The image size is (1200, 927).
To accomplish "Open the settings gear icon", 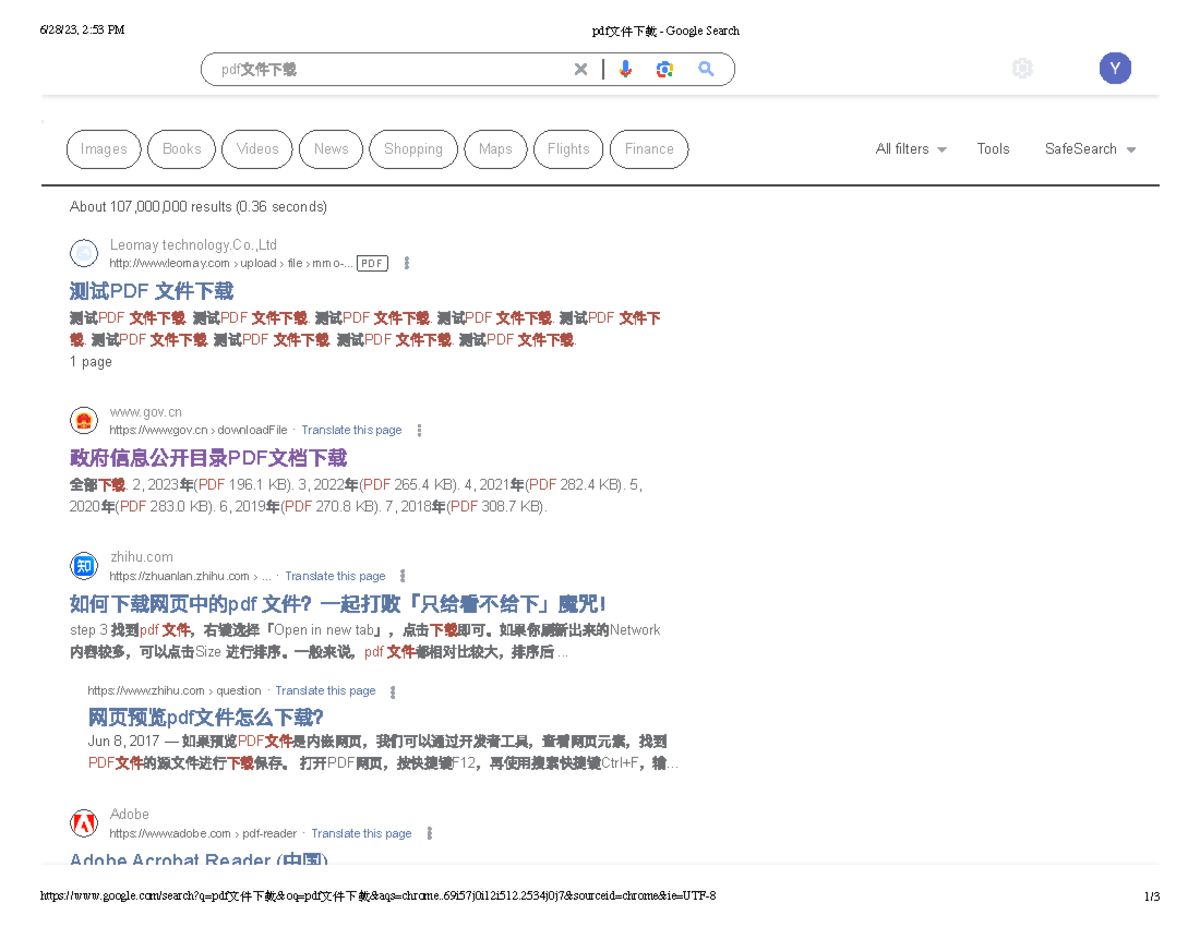I will click(1022, 68).
